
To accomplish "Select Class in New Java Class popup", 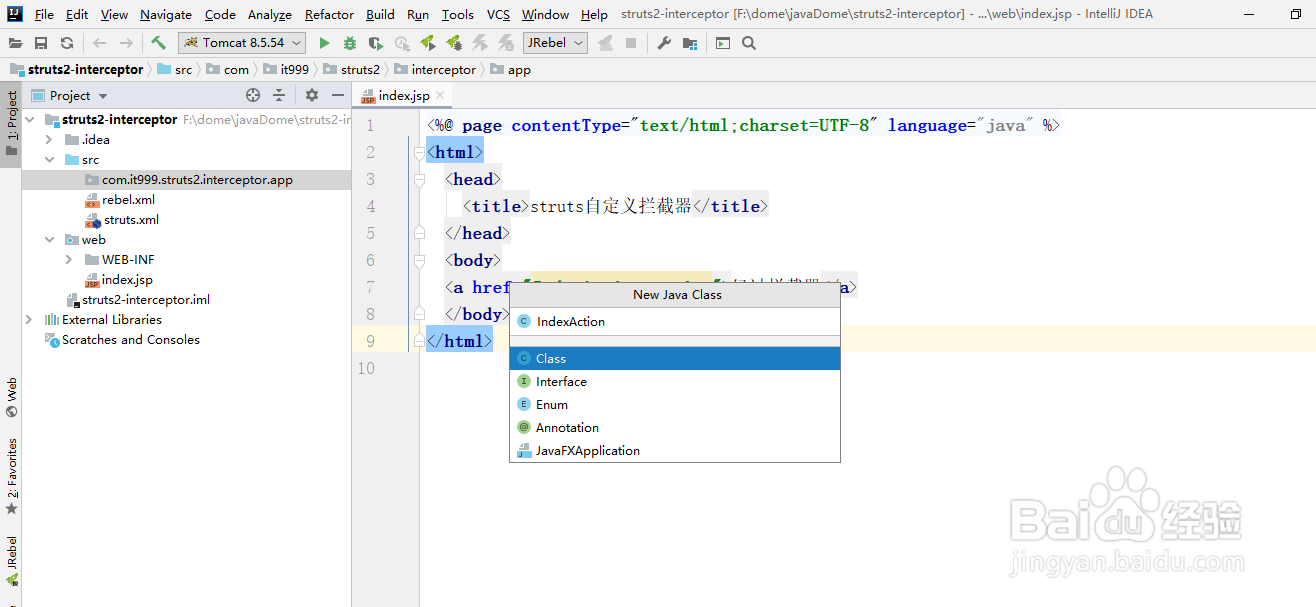I will (675, 358).
